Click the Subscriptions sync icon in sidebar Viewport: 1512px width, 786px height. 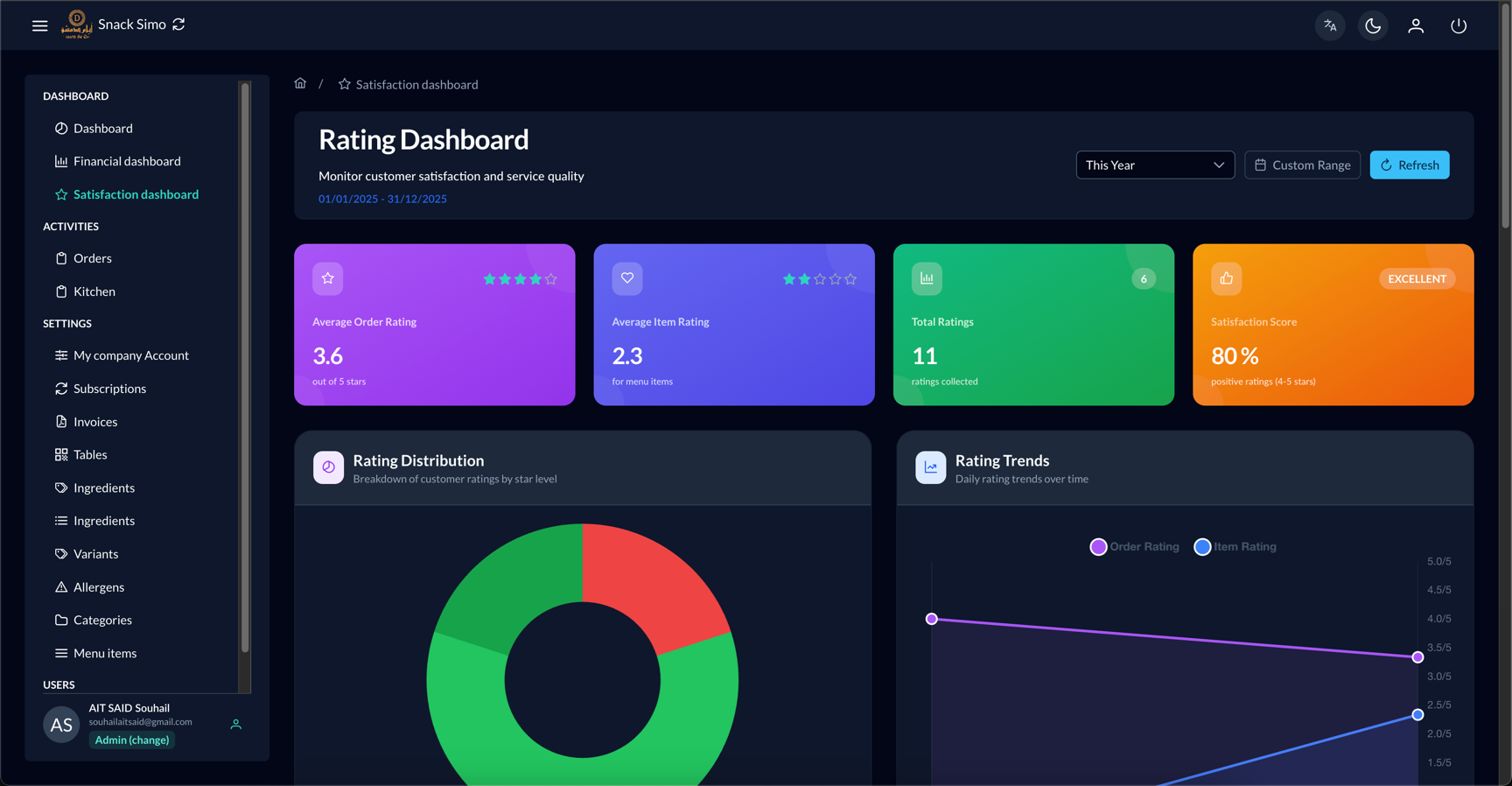(x=61, y=389)
